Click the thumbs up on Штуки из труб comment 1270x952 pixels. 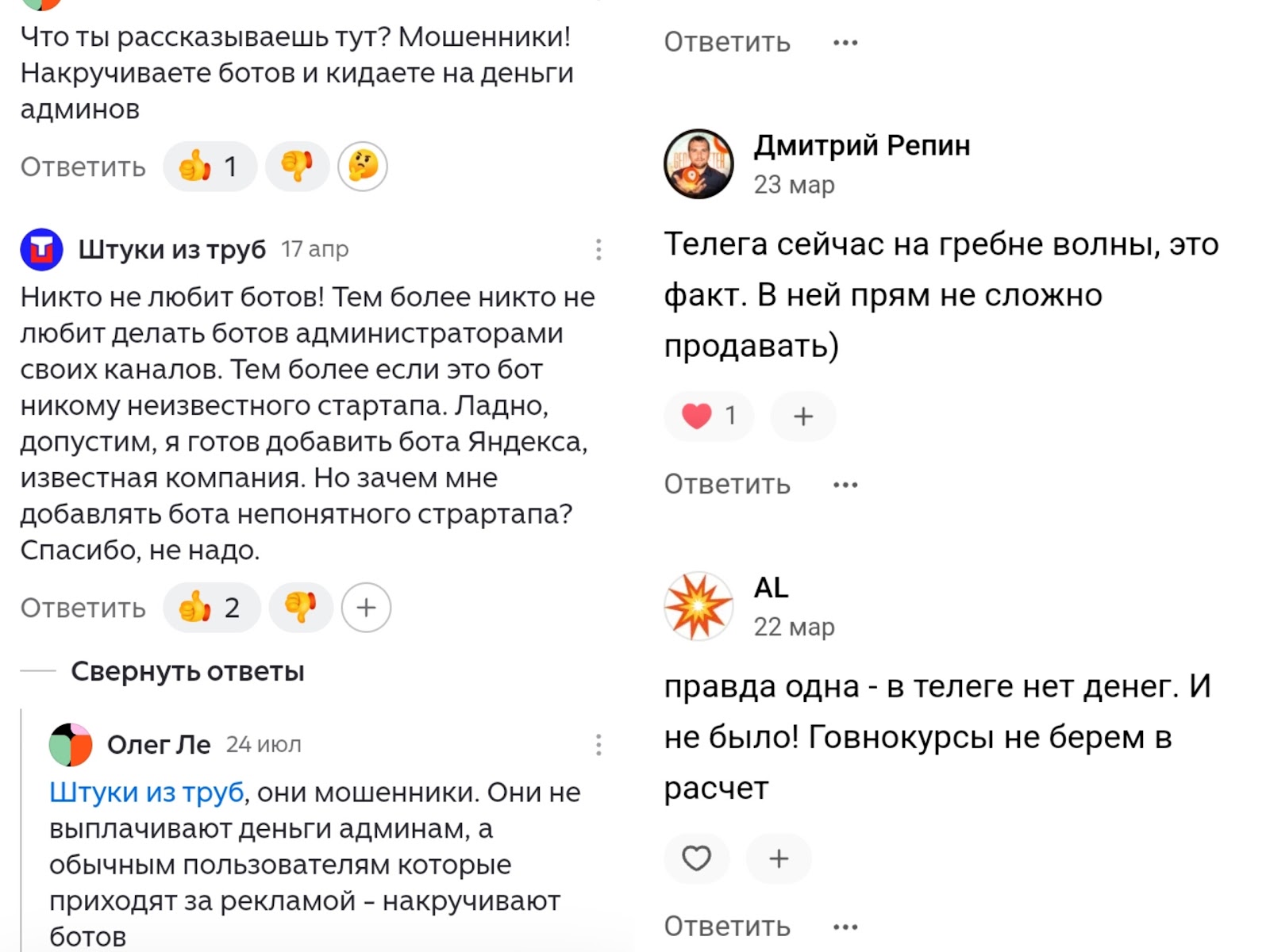click(210, 608)
